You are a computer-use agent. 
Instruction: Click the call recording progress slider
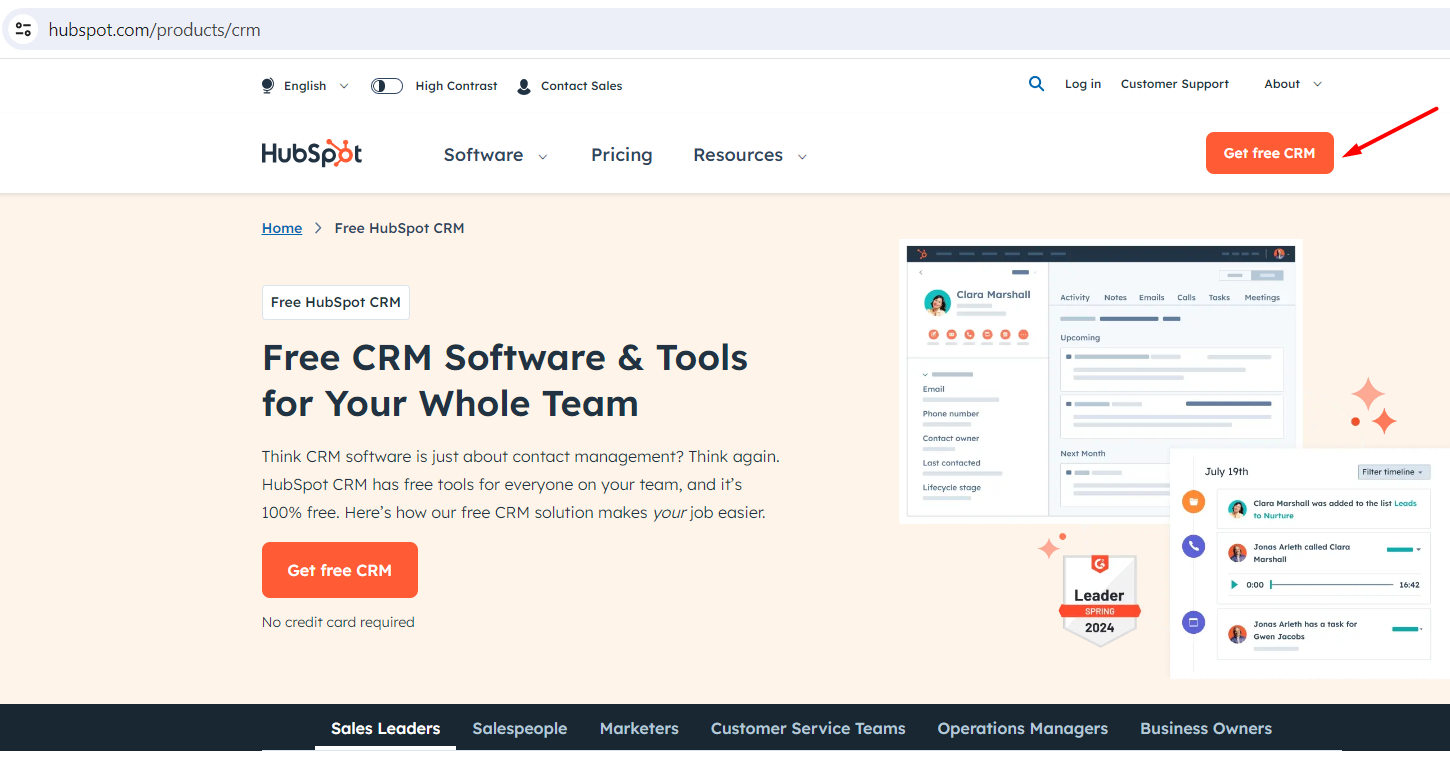[1332, 585]
